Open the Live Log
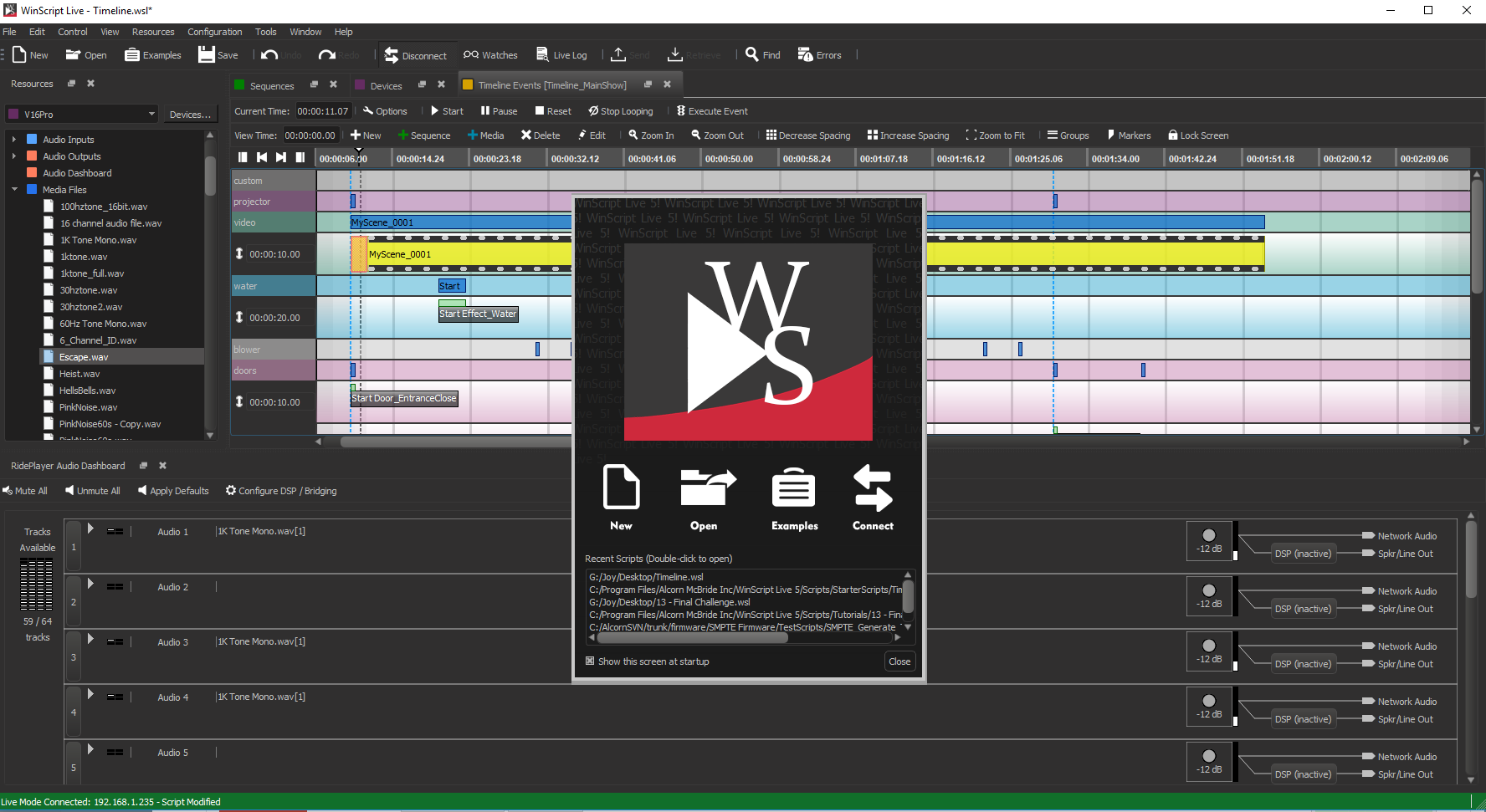Image resolution: width=1486 pixels, height=812 pixels. [x=561, y=54]
